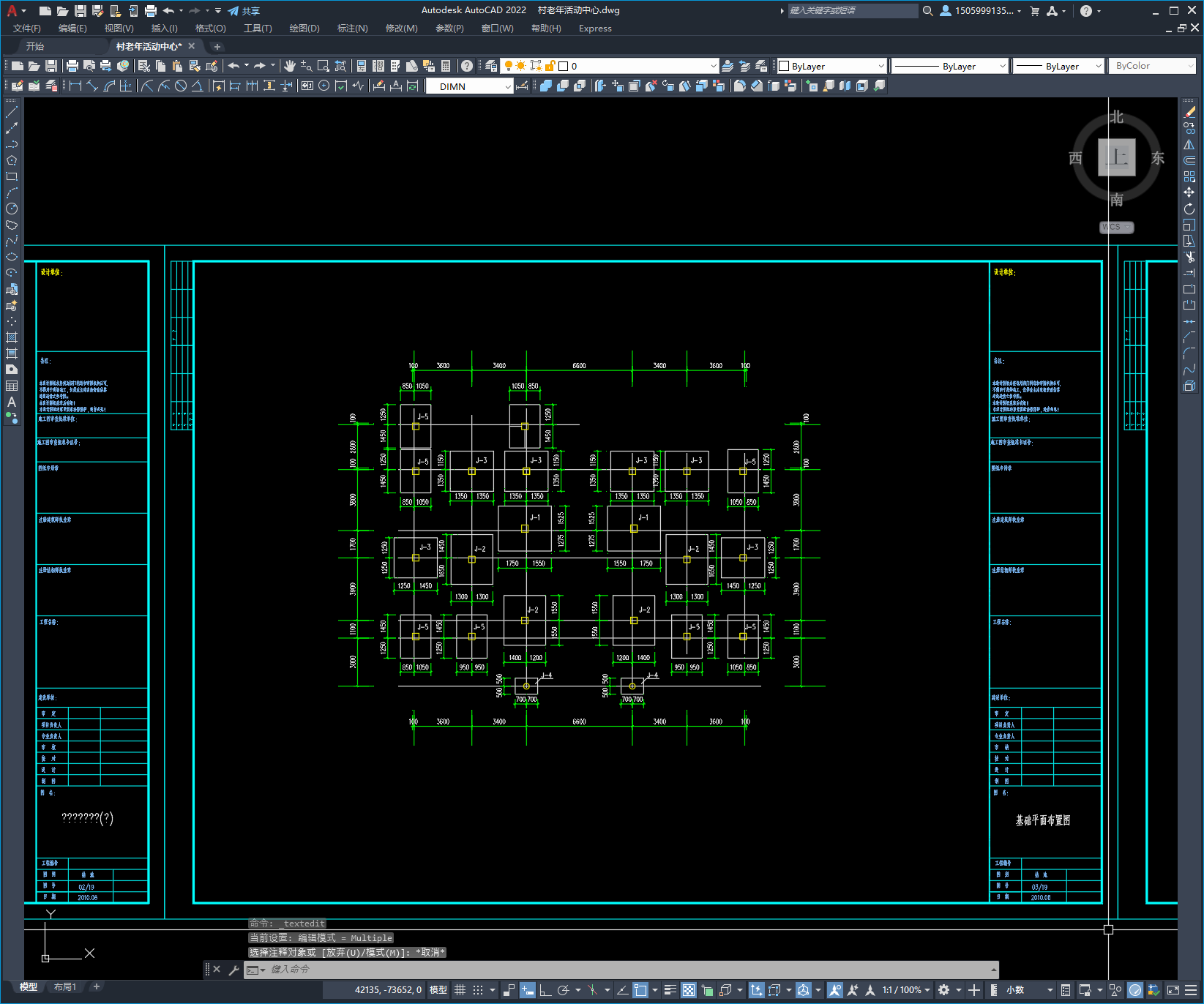
Task: Click the Center Mark icon
Action: pos(324,86)
